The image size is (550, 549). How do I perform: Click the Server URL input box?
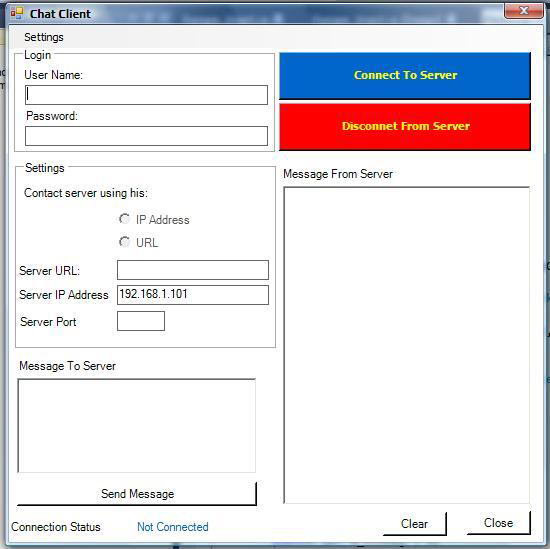193,270
